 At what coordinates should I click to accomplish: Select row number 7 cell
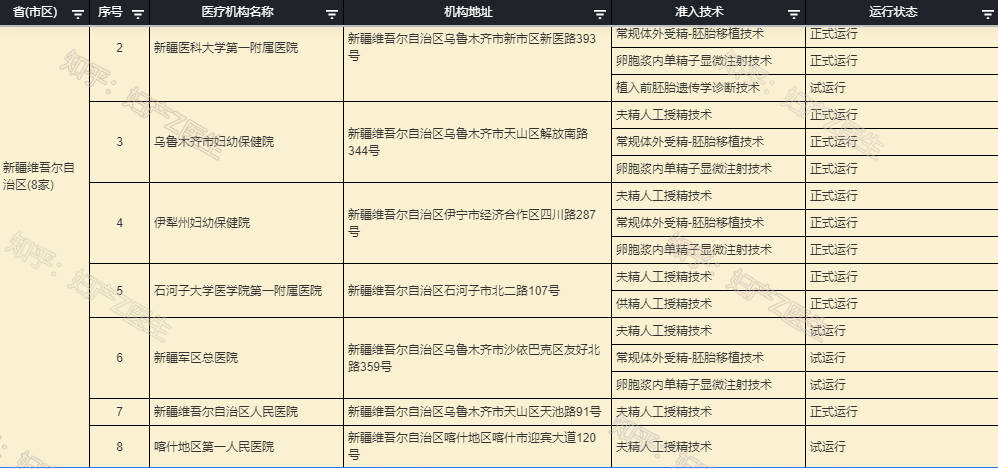click(x=120, y=412)
